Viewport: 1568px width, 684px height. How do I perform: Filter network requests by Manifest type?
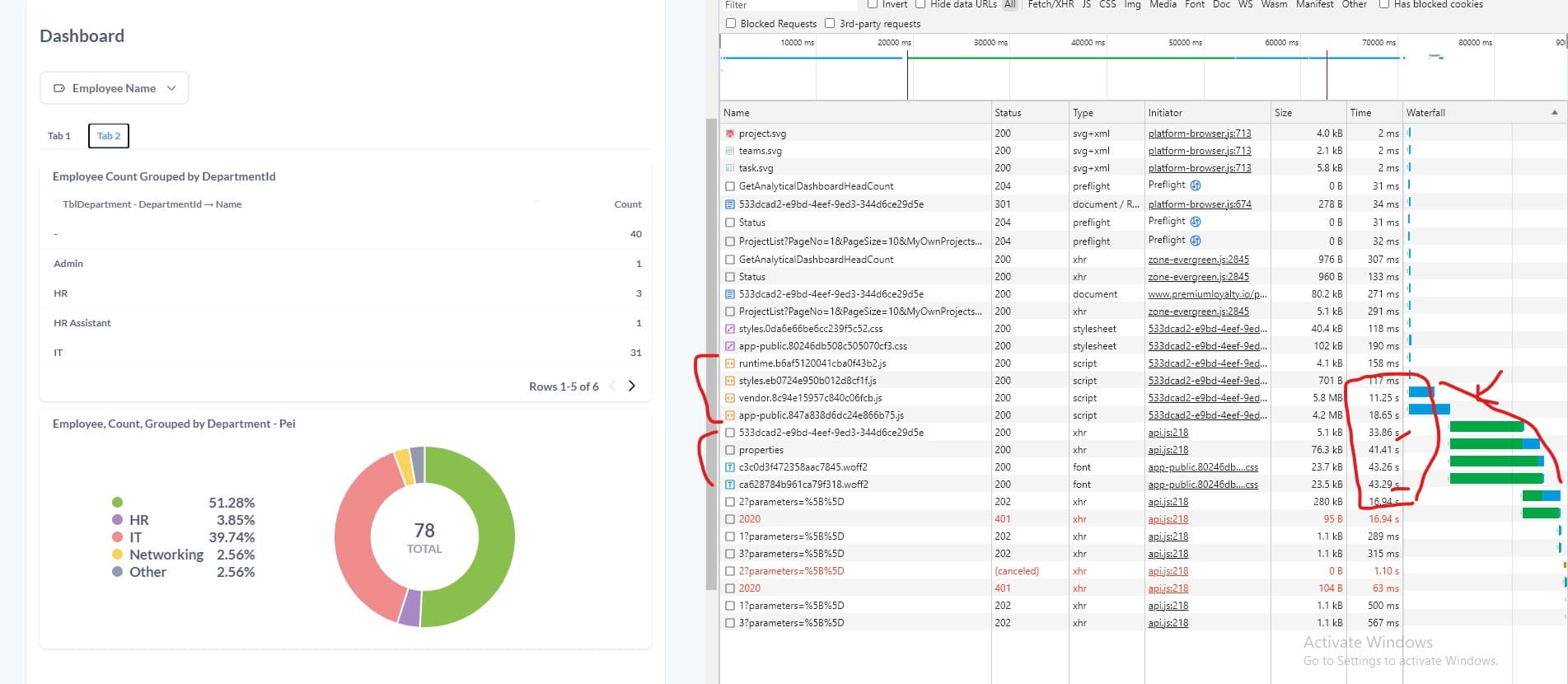1314,4
